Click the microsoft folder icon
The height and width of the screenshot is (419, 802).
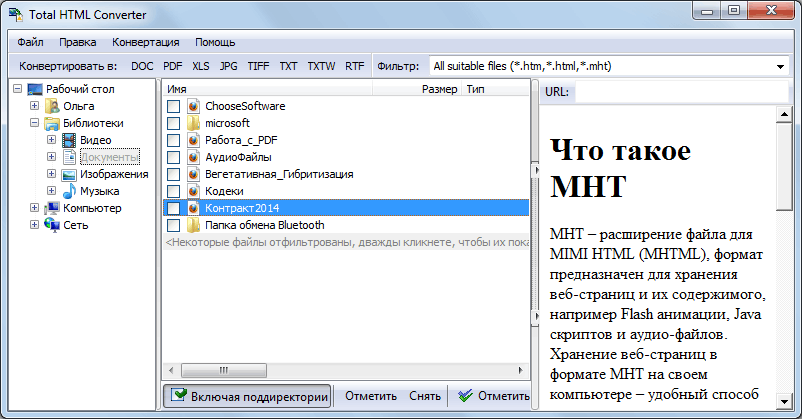pos(193,123)
